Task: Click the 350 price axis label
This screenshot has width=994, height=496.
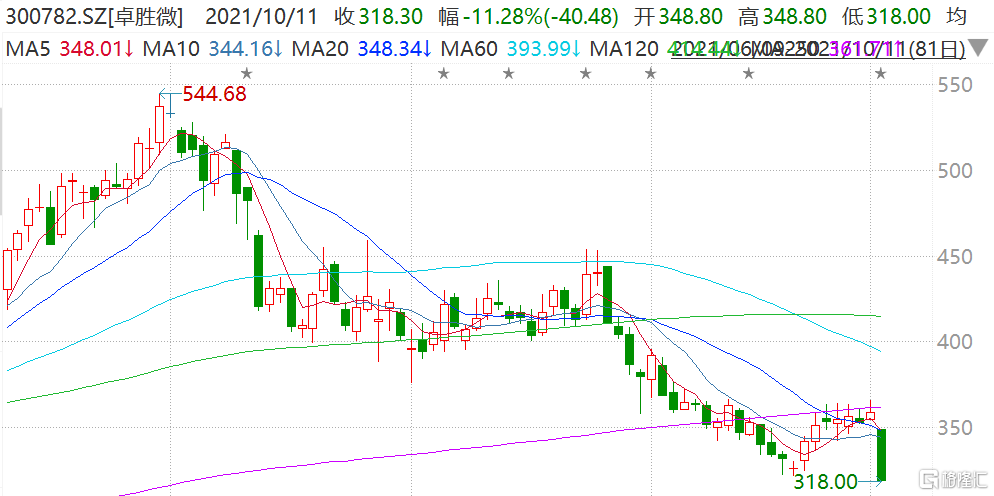Action: pyautogui.click(x=953, y=428)
